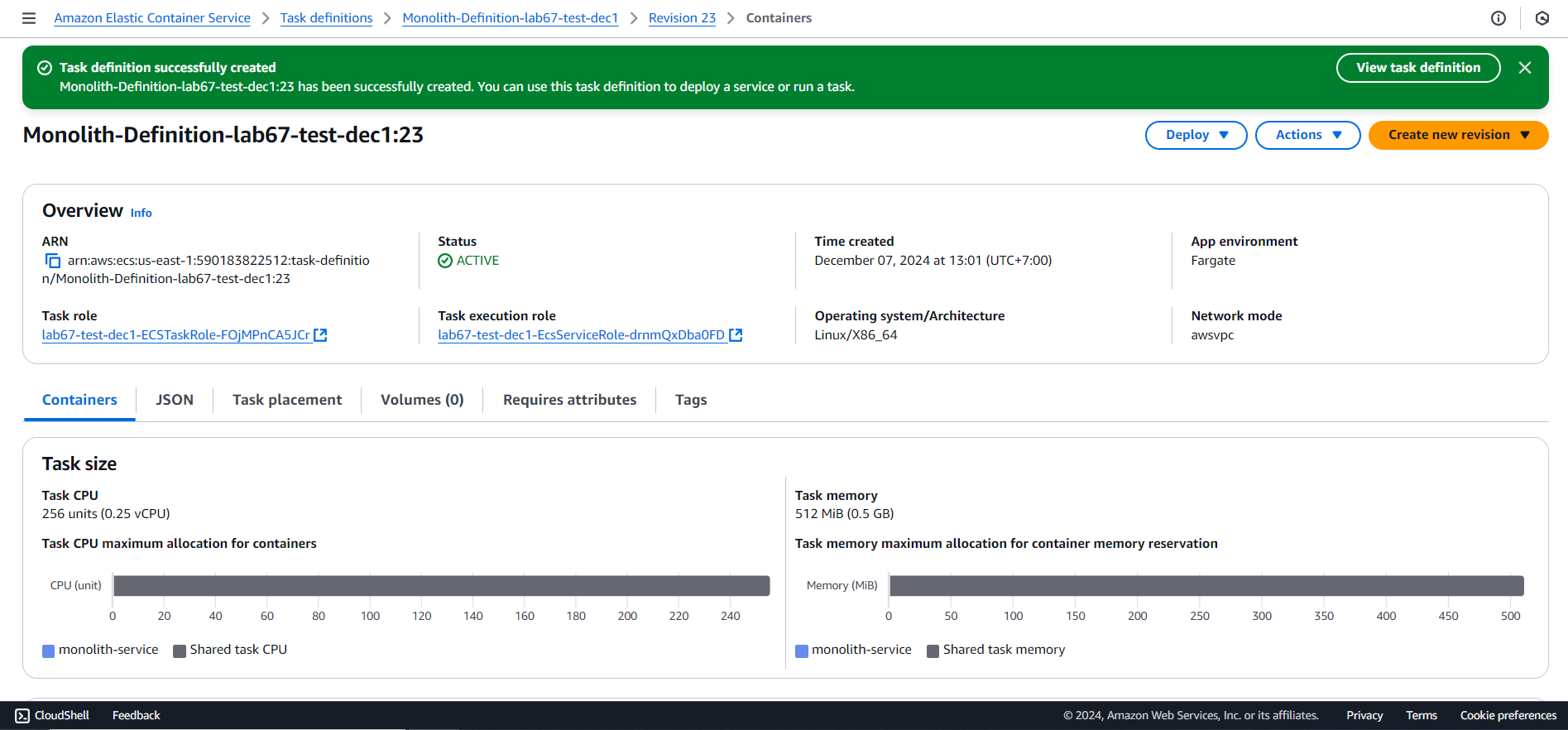Open the Overview Info link
Screen dimensions: 1568x730
pos(141,213)
